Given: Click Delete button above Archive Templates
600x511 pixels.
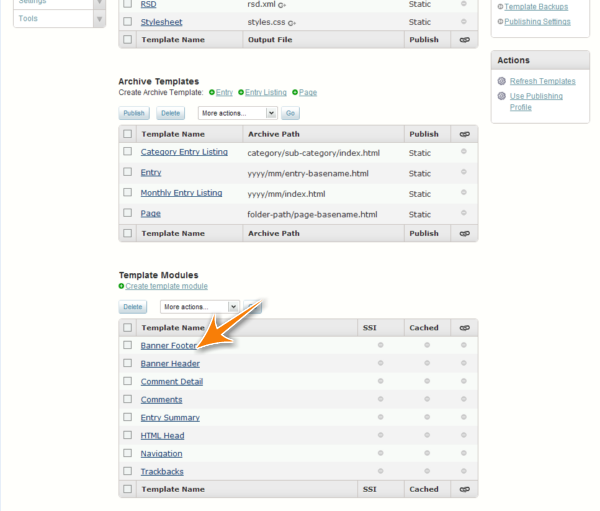Looking at the screenshot, I should pyautogui.click(x=170, y=113).
